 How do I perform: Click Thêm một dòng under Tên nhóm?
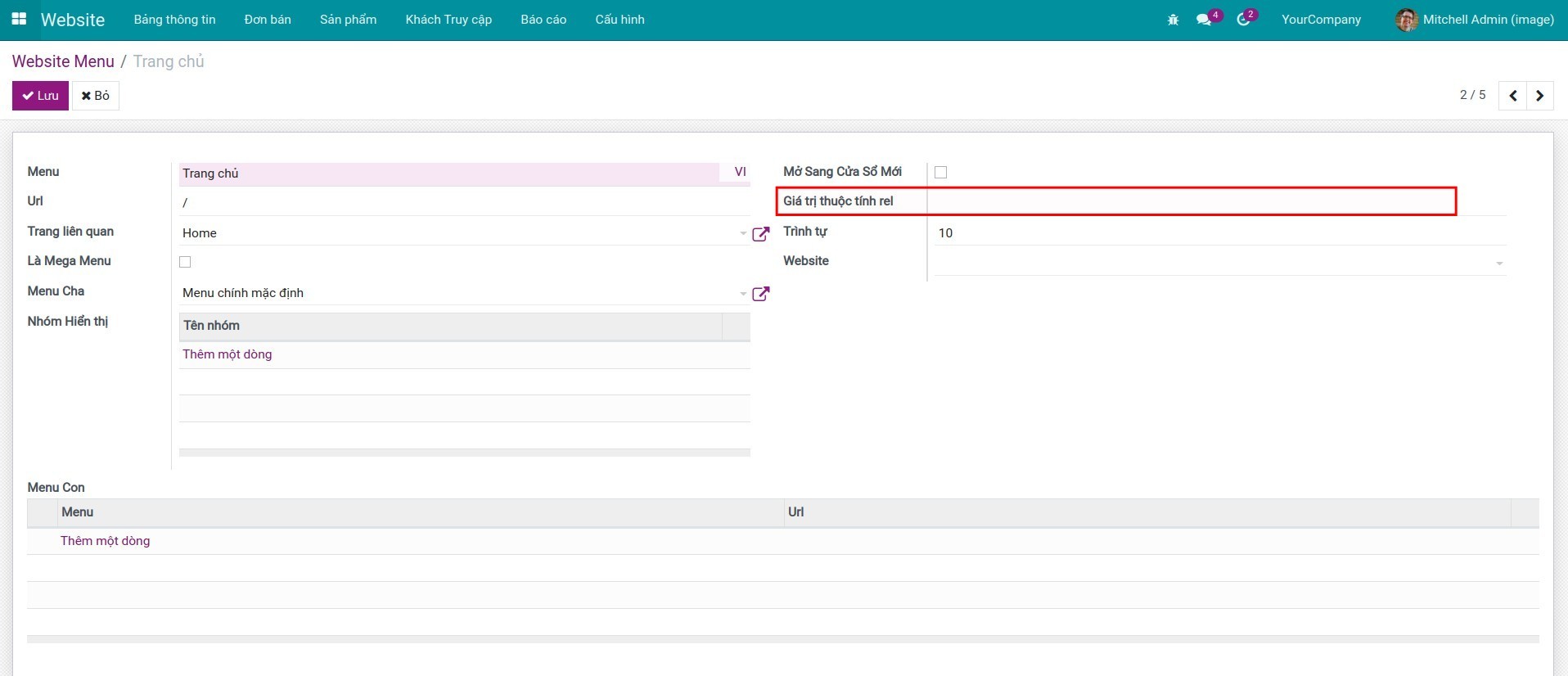coord(227,354)
